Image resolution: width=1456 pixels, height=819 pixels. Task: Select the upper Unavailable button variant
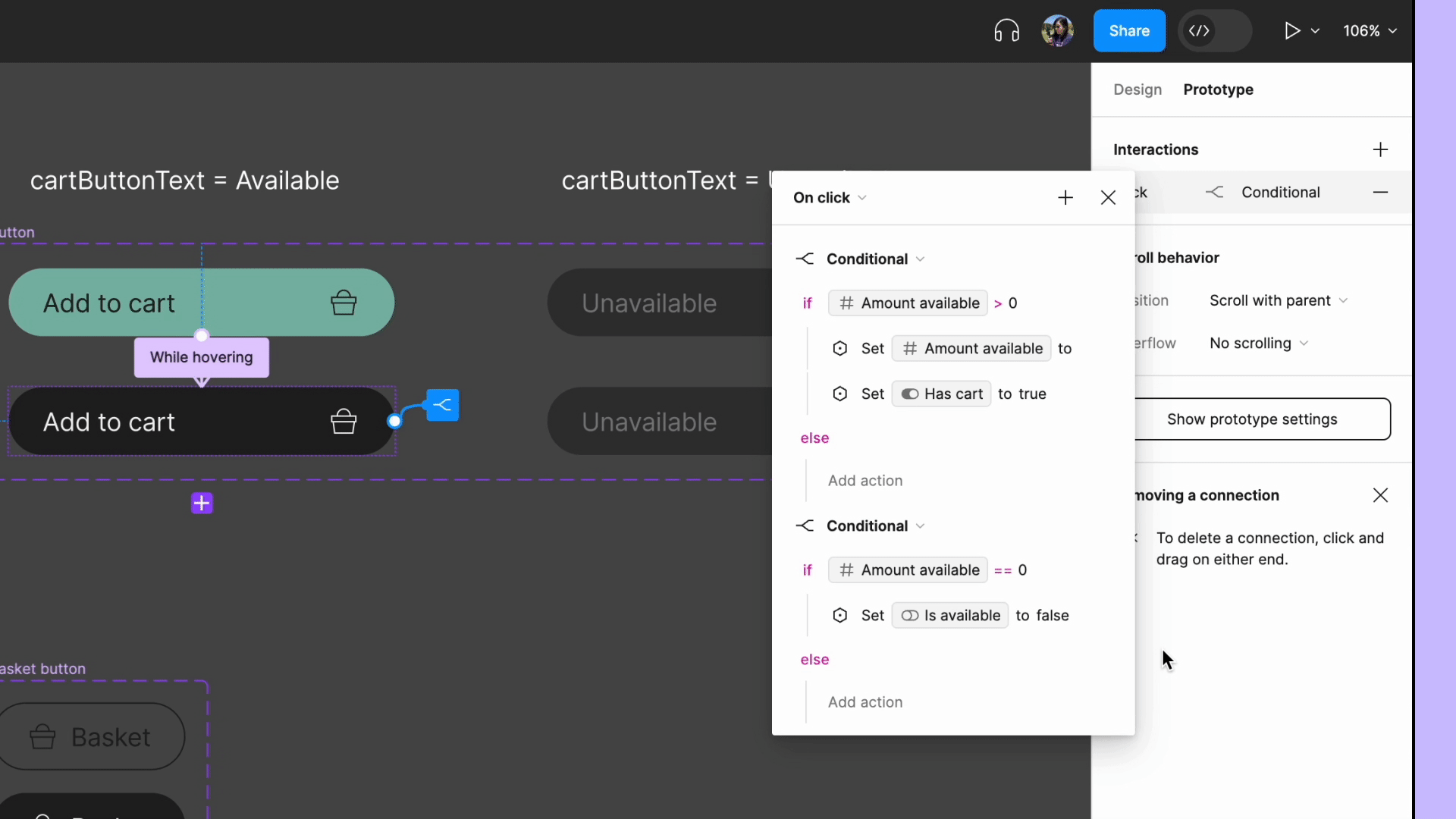(x=660, y=303)
